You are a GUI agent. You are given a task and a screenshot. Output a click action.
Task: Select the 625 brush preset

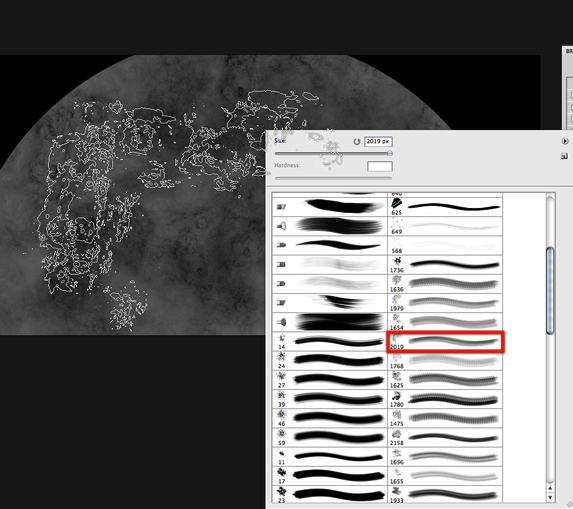click(x=445, y=207)
